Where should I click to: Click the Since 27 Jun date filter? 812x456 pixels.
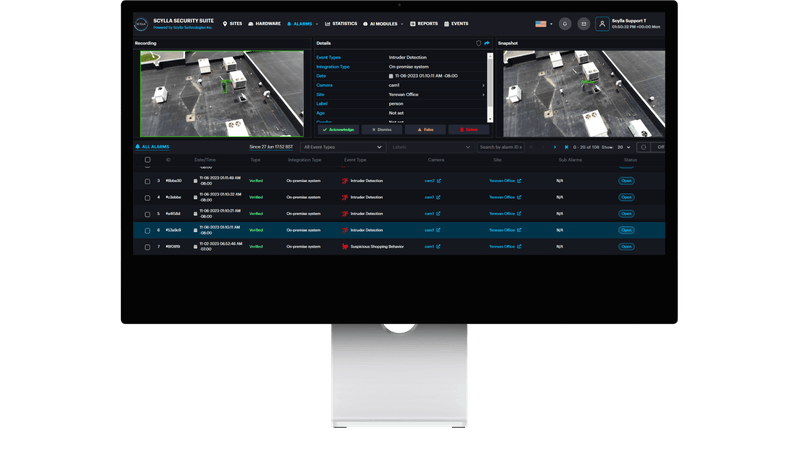(271, 147)
